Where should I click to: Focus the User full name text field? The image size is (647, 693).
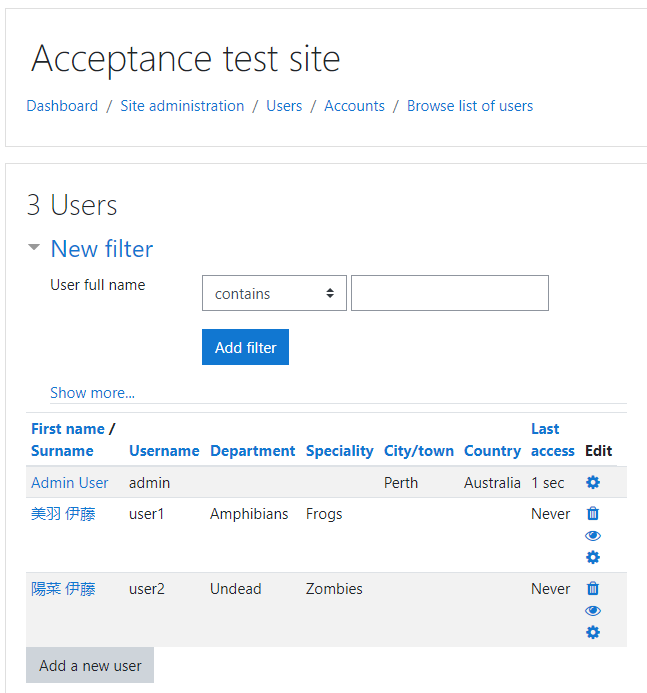point(450,293)
